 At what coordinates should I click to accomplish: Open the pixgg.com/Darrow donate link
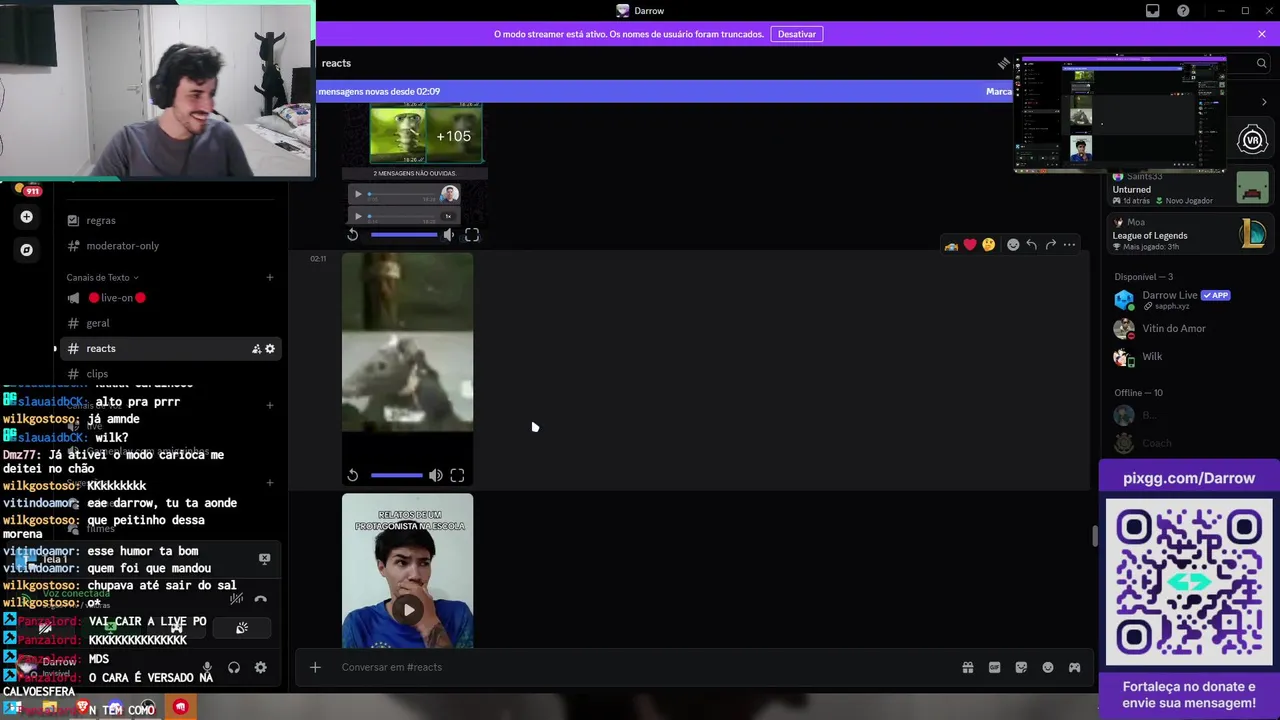[x=1189, y=478]
